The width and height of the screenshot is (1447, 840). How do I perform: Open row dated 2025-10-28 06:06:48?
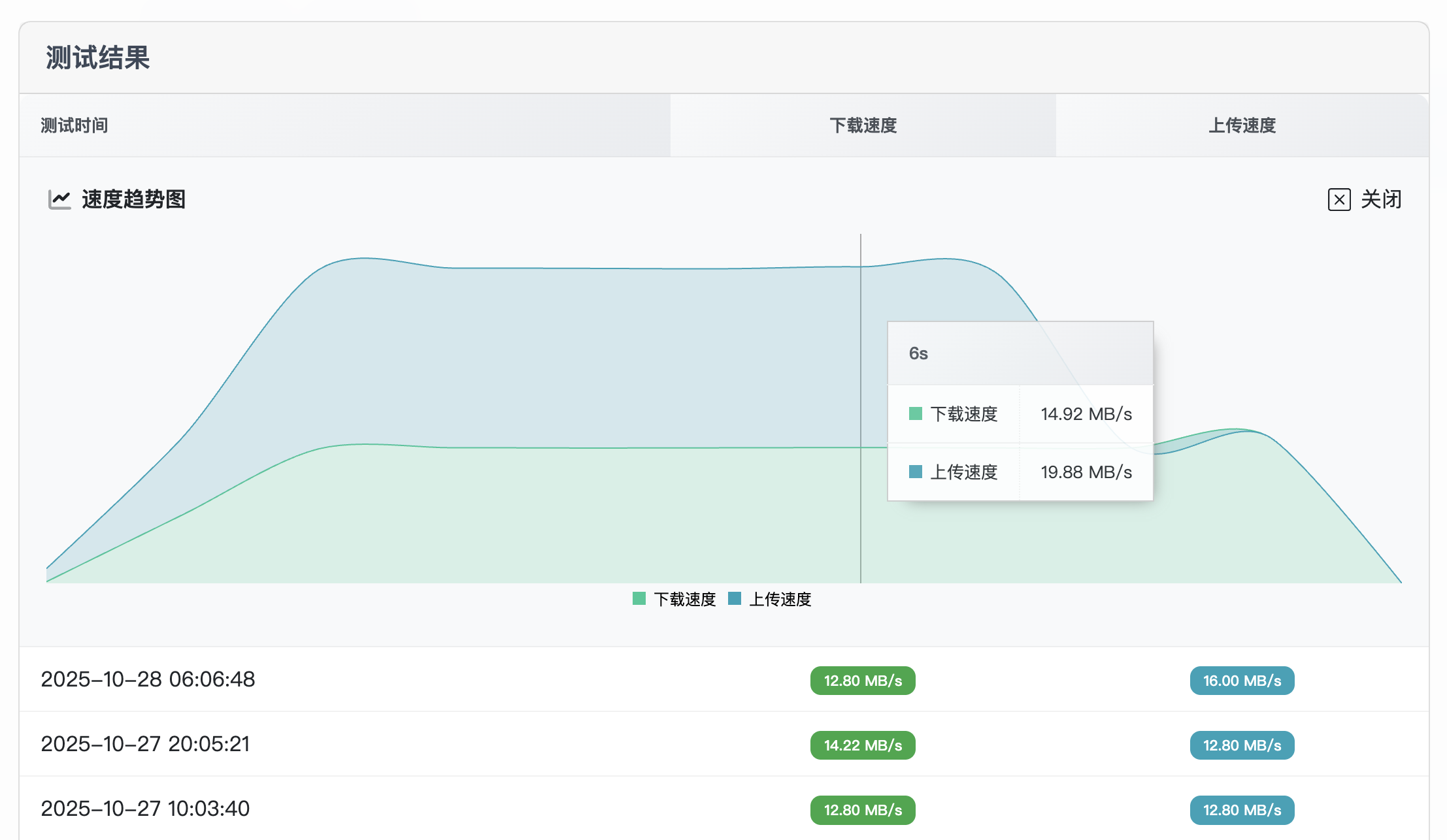tap(148, 679)
